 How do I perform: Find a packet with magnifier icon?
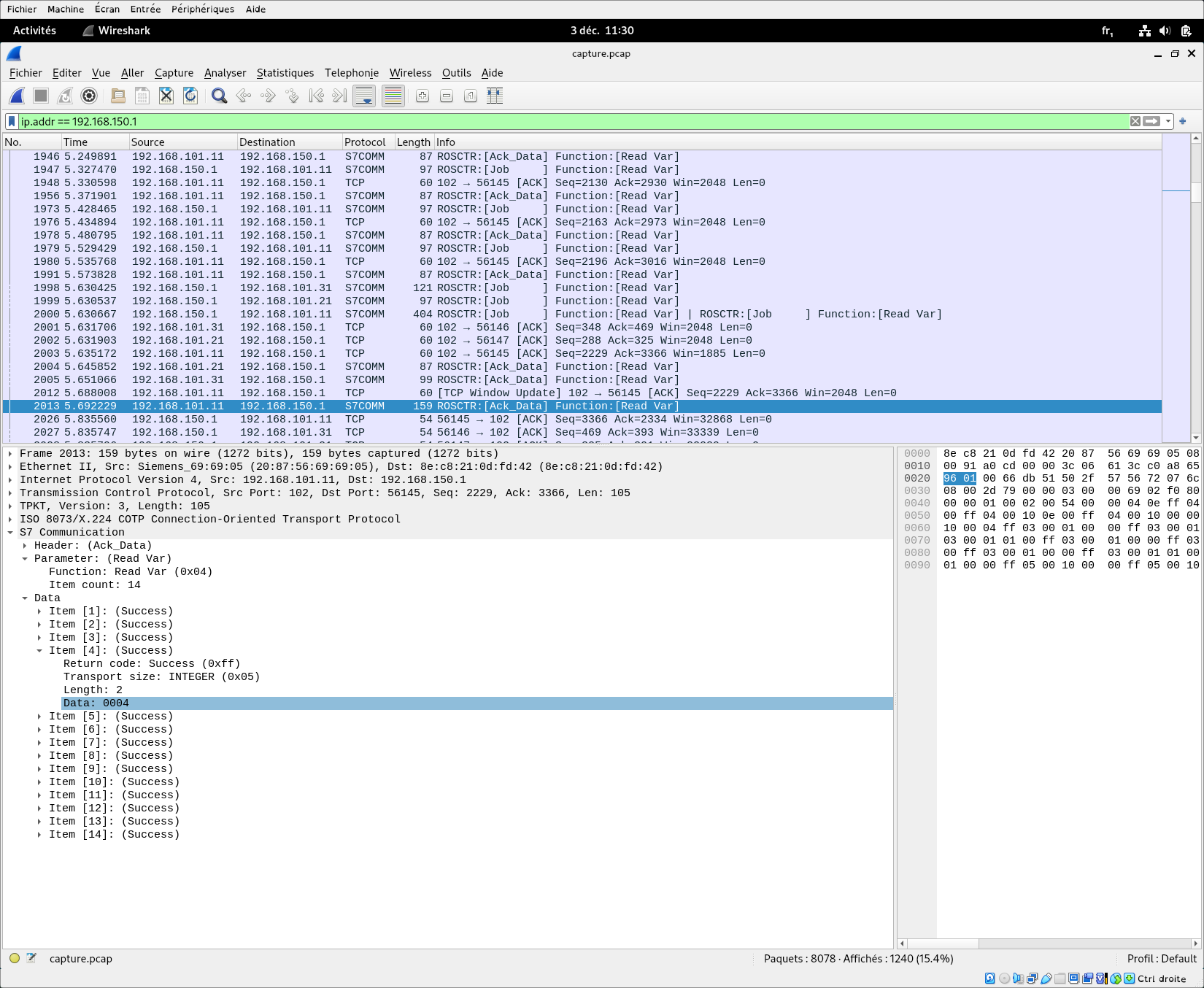click(x=219, y=96)
